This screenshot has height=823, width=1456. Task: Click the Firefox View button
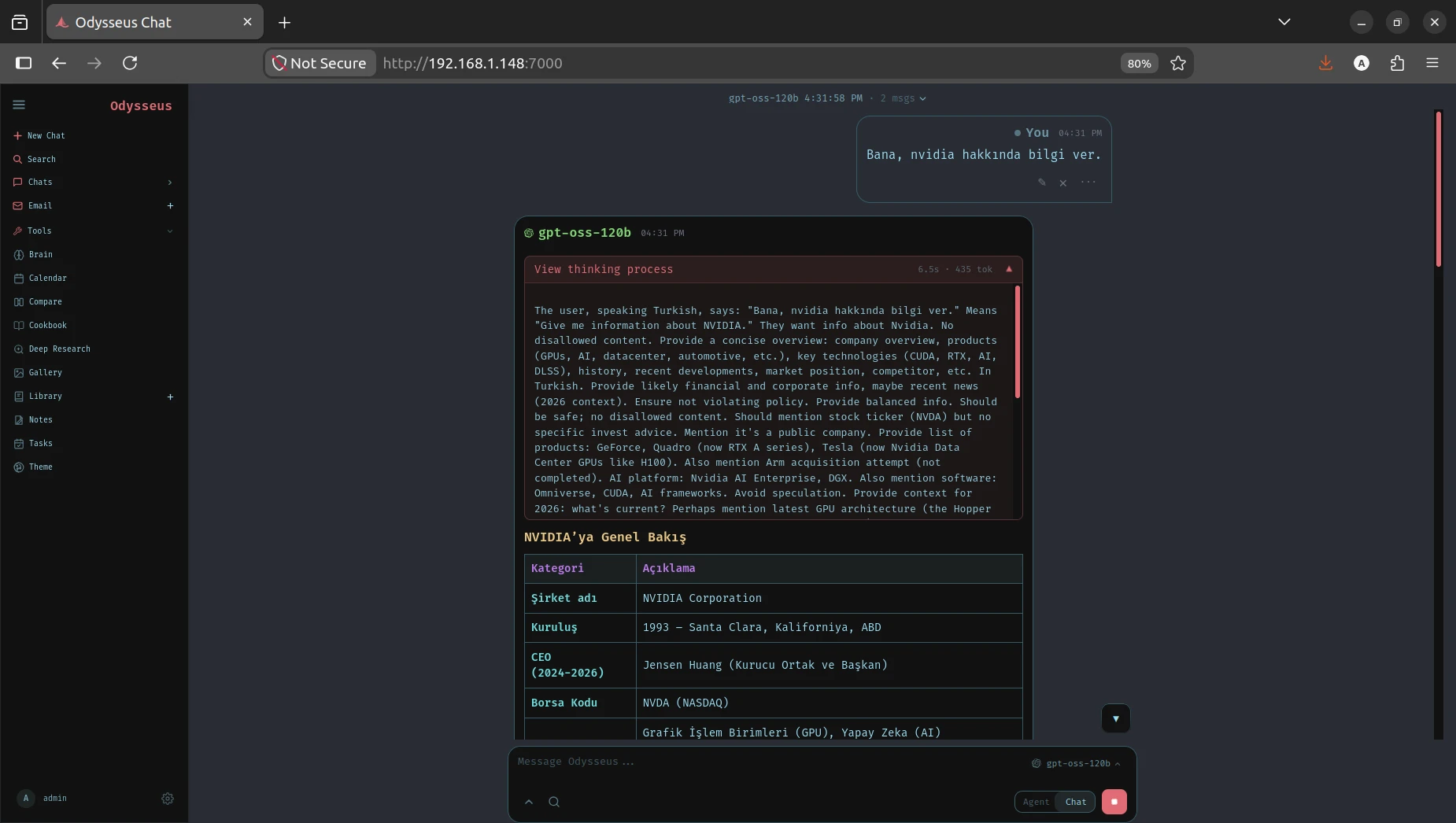20,22
